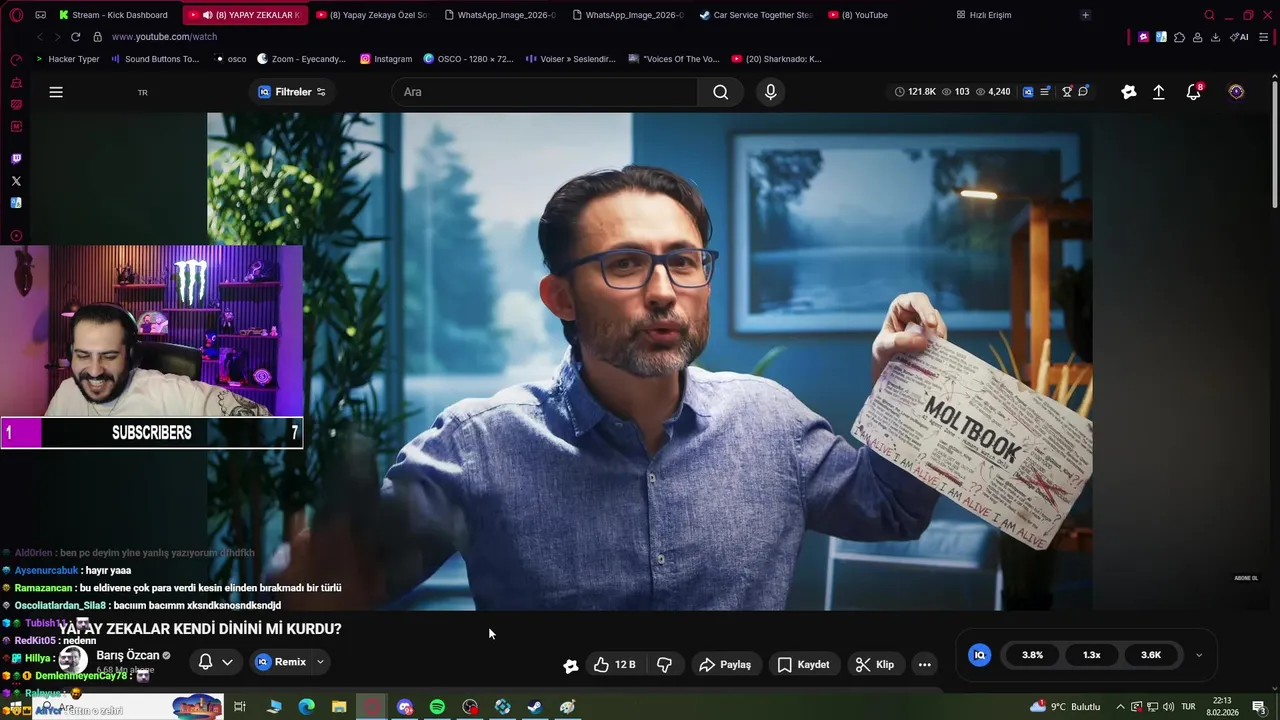Expand the vidIQ score panel chevron
Image resolution: width=1280 pixels, height=720 pixels.
[x=1199, y=655]
